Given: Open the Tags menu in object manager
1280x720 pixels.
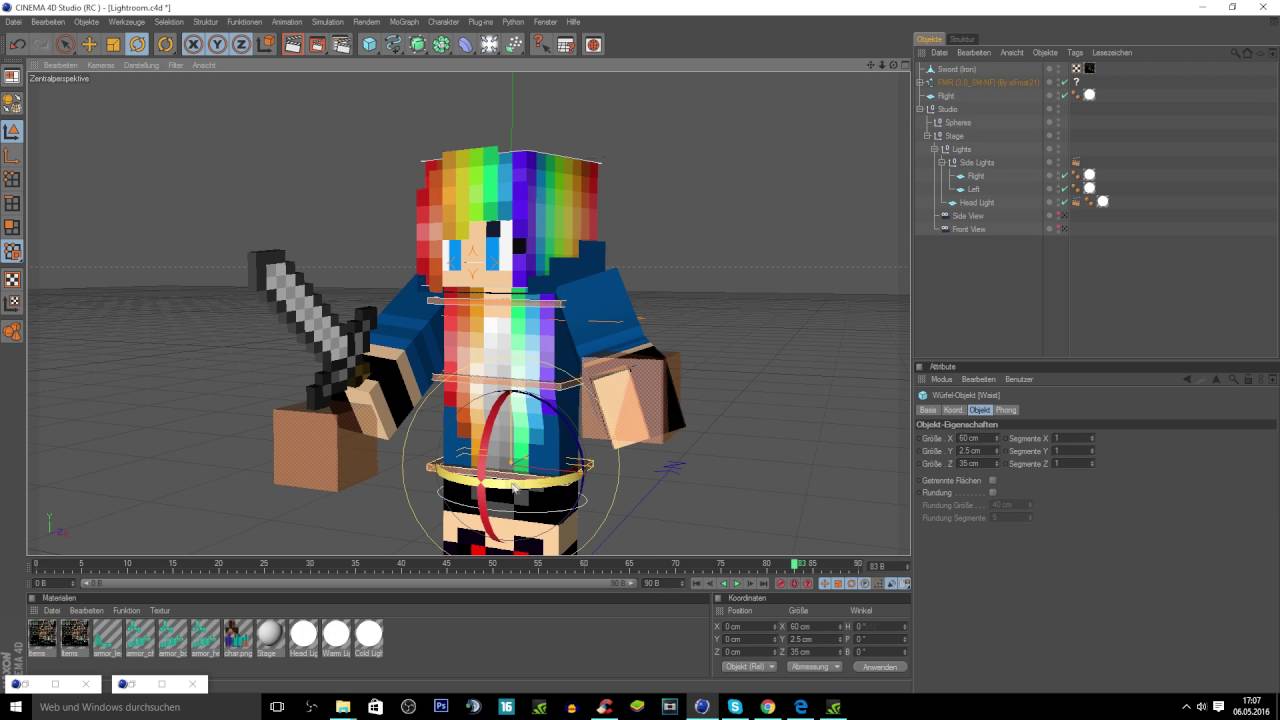Looking at the screenshot, I should click(x=1075, y=52).
